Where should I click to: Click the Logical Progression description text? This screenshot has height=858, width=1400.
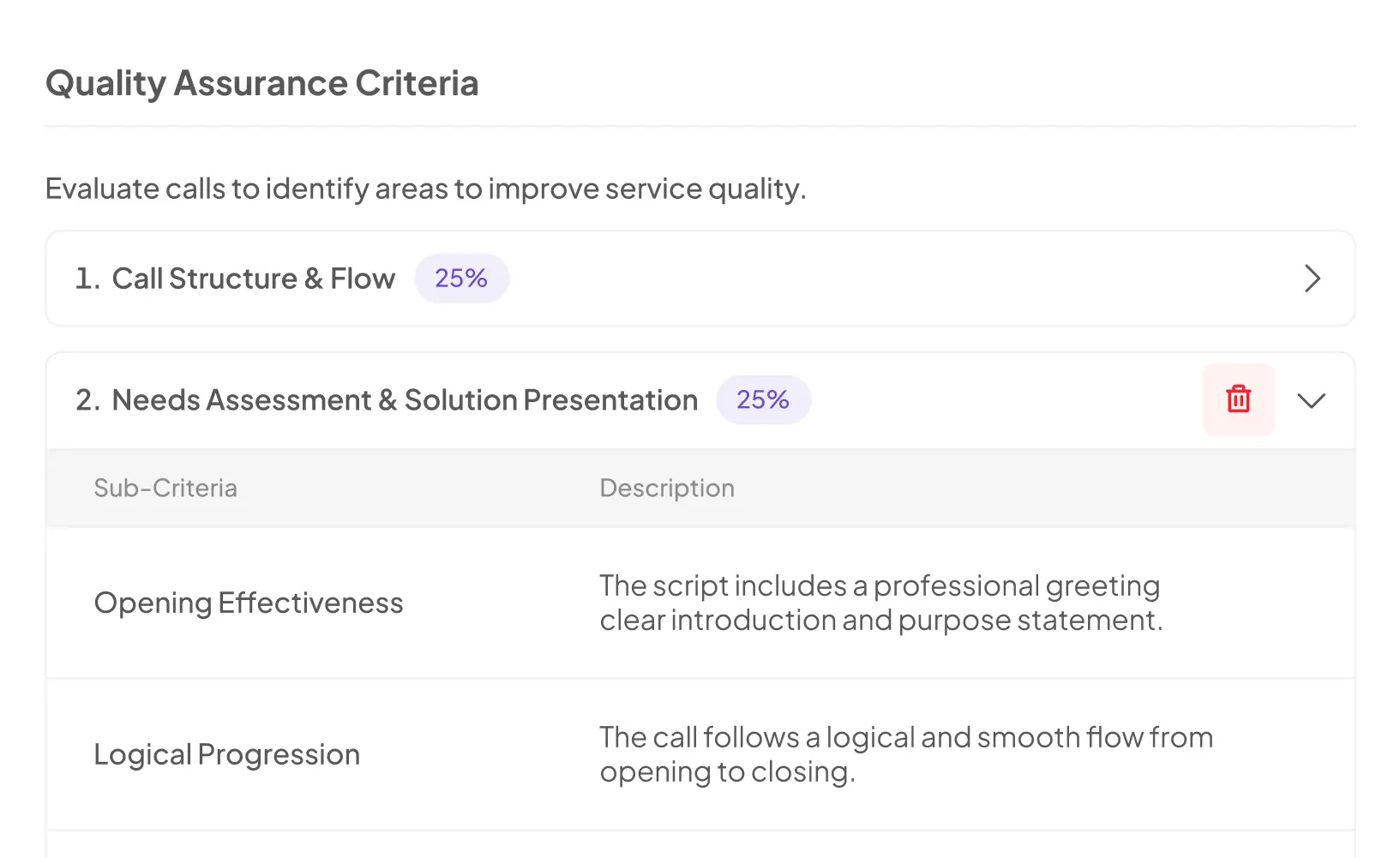click(x=906, y=754)
